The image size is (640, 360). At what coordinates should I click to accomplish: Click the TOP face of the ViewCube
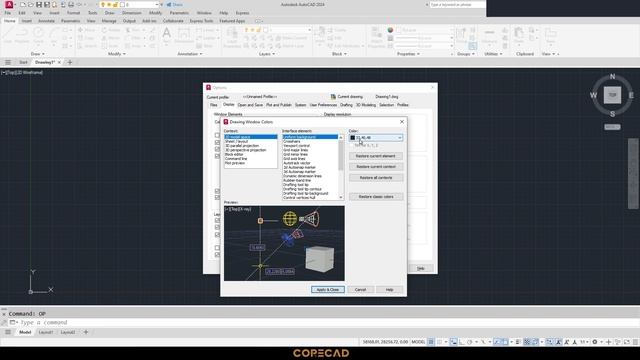[x=612, y=95]
